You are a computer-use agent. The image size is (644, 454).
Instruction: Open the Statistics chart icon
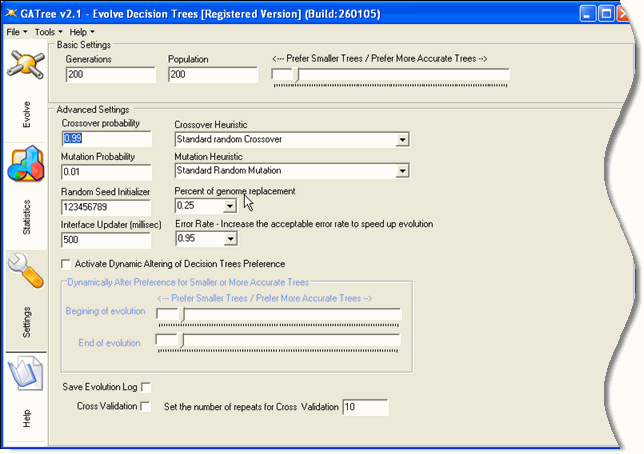click(25, 164)
